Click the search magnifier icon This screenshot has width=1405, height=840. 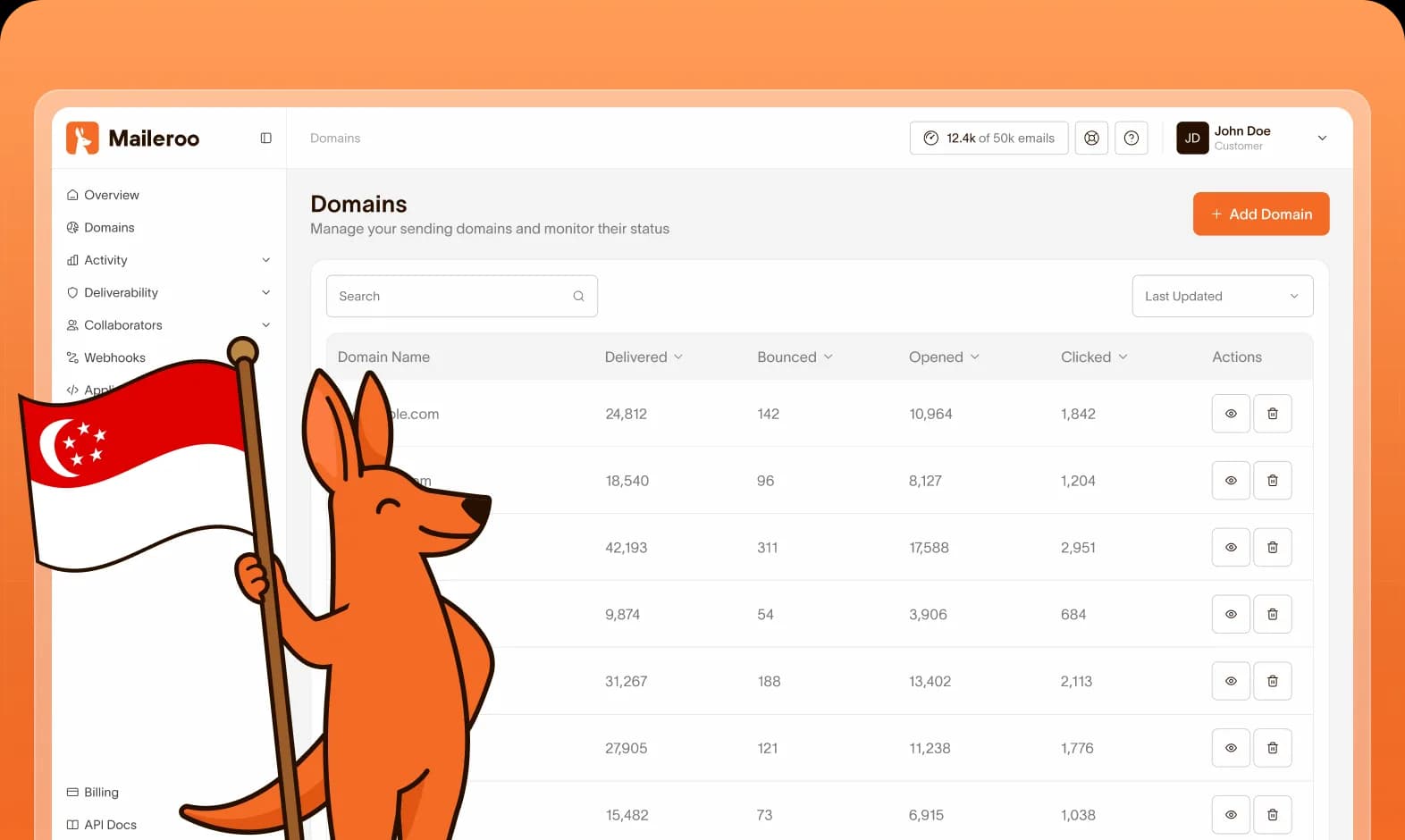pyautogui.click(x=578, y=296)
